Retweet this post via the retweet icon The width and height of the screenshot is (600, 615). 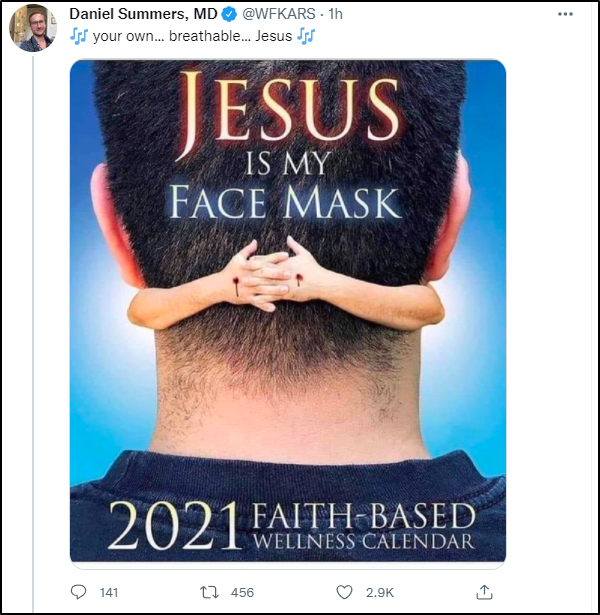pyautogui.click(x=211, y=592)
